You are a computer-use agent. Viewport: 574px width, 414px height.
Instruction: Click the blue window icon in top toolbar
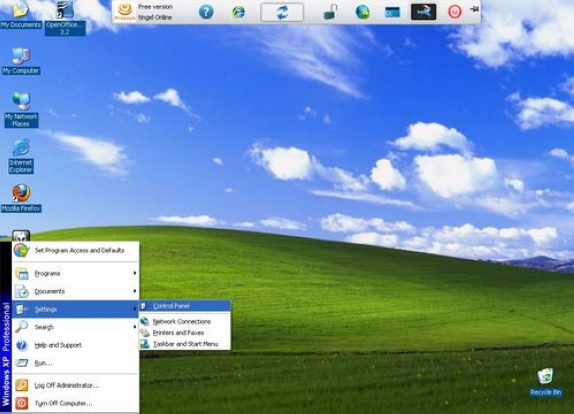click(x=392, y=12)
